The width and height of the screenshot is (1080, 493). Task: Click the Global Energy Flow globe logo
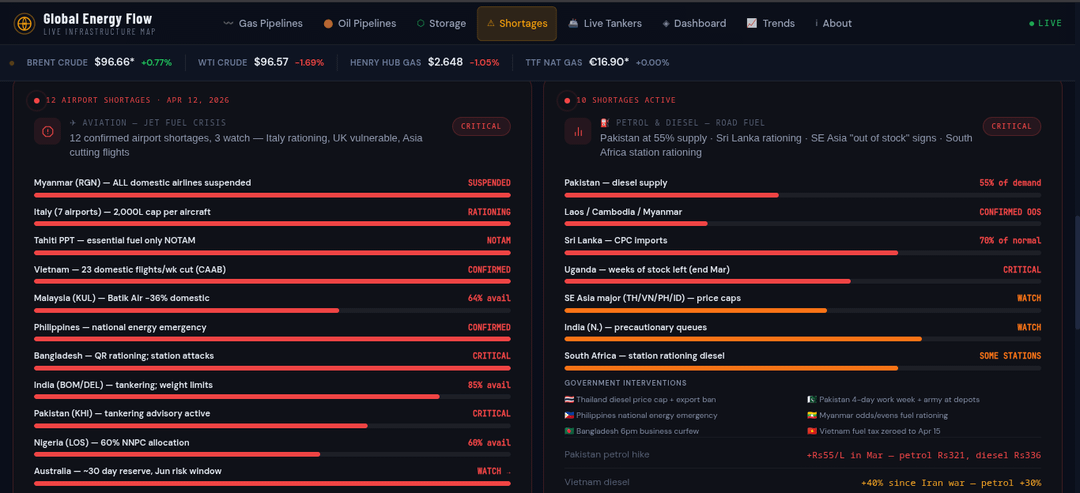24,23
